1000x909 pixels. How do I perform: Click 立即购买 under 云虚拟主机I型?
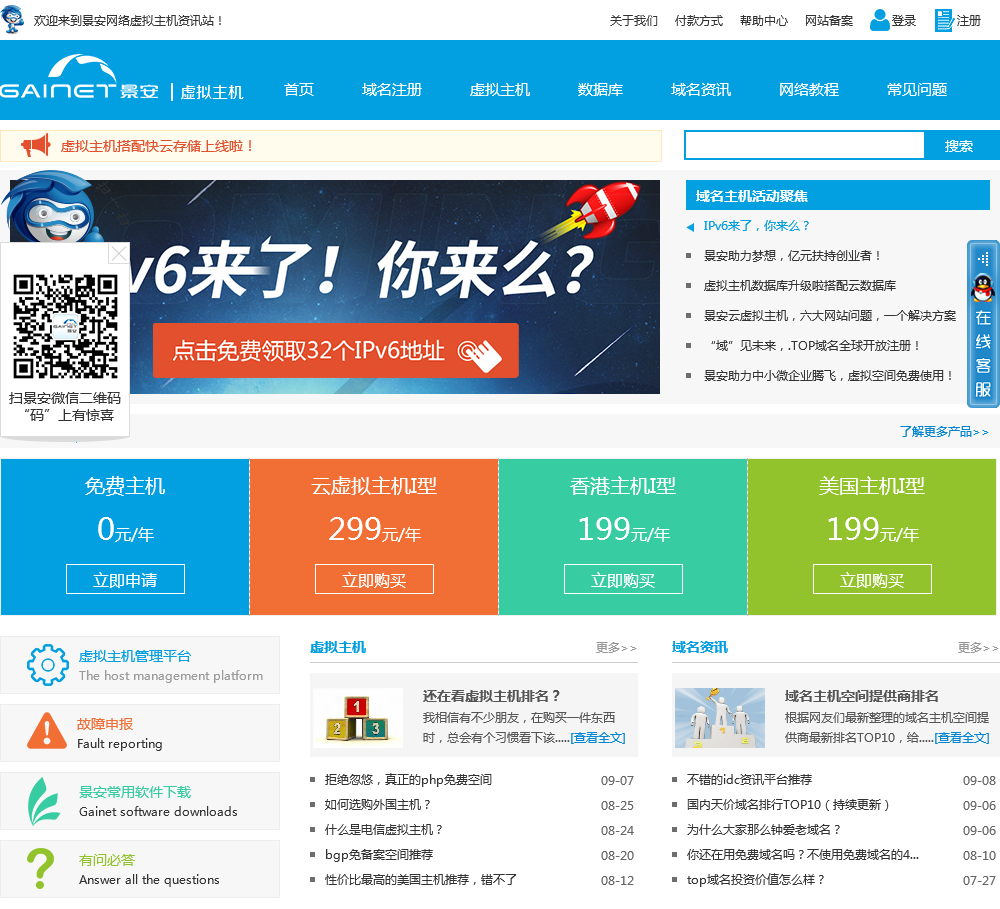(x=374, y=579)
